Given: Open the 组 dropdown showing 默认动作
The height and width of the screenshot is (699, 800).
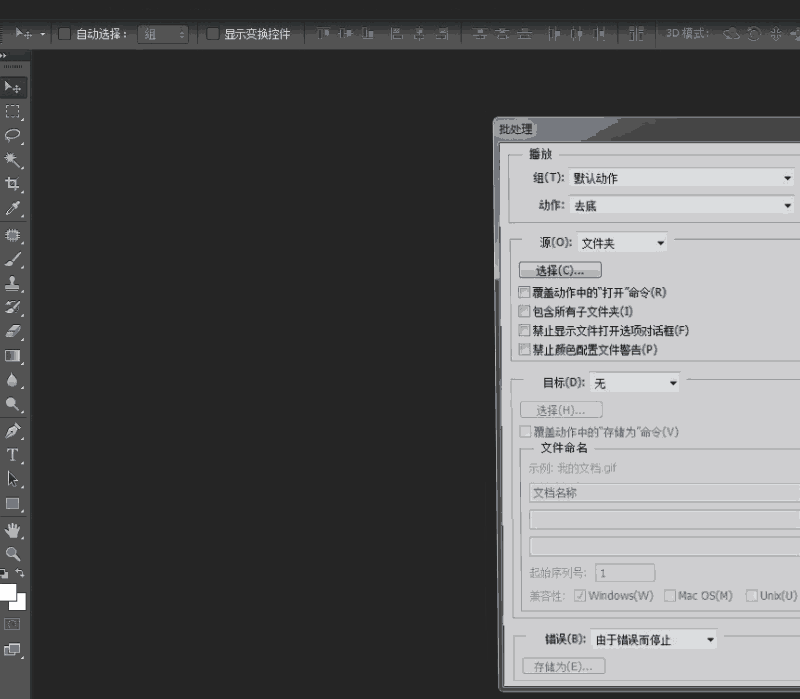Looking at the screenshot, I should click(x=682, y=178).
